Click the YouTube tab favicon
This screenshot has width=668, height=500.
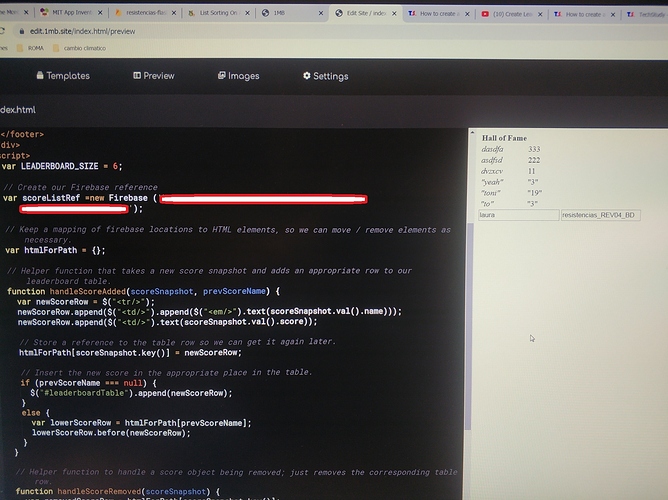[485, 14]
